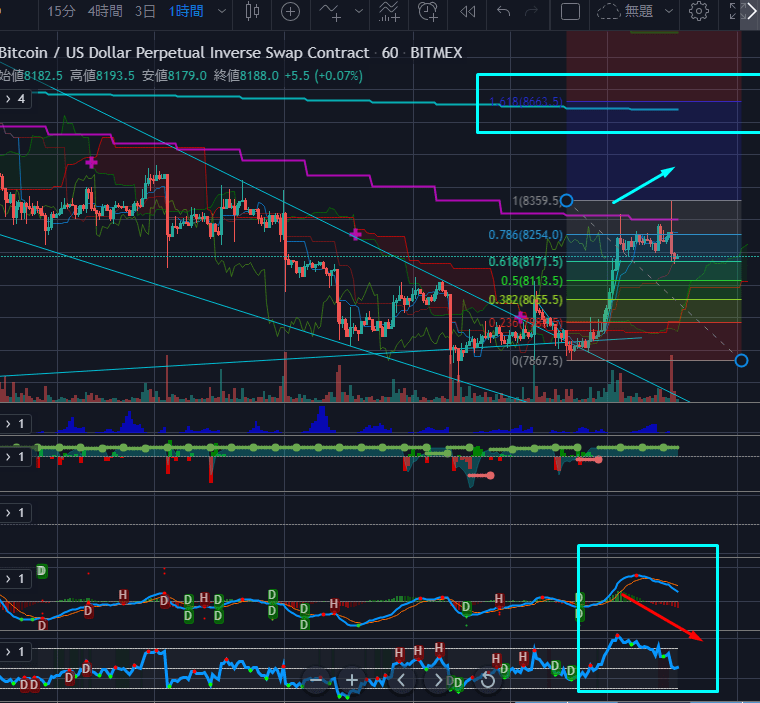Screen dimensions: 760x703
Task: Select the 4時間 timeframe
Action: [x=105, y=11]
